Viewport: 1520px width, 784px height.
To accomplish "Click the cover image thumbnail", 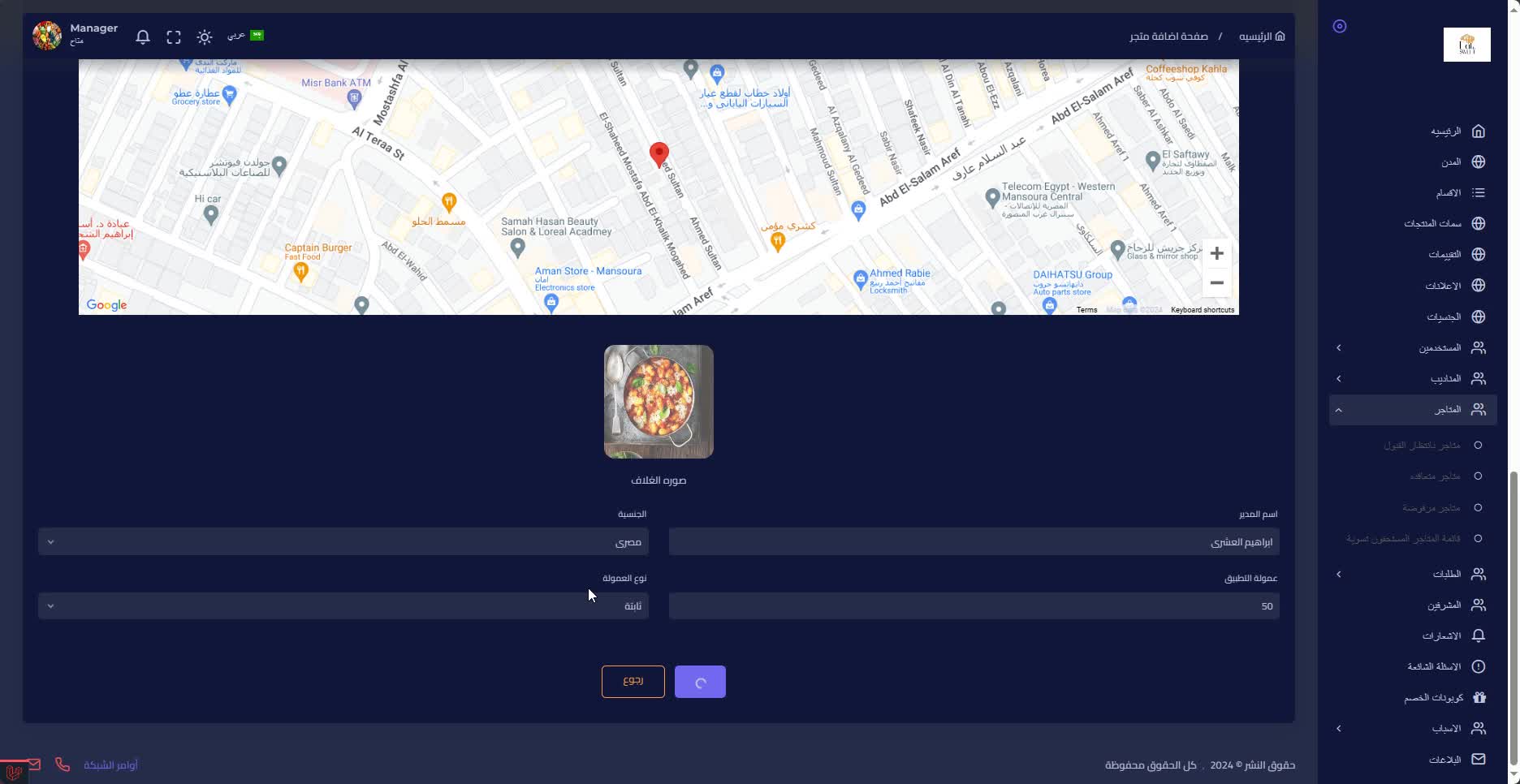I will point(659,402).
